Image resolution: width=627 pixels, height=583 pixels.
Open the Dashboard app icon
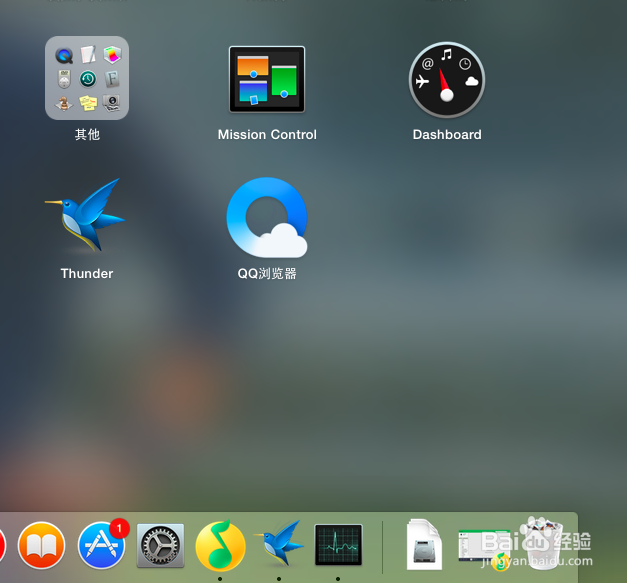click(x=447, y=80)
